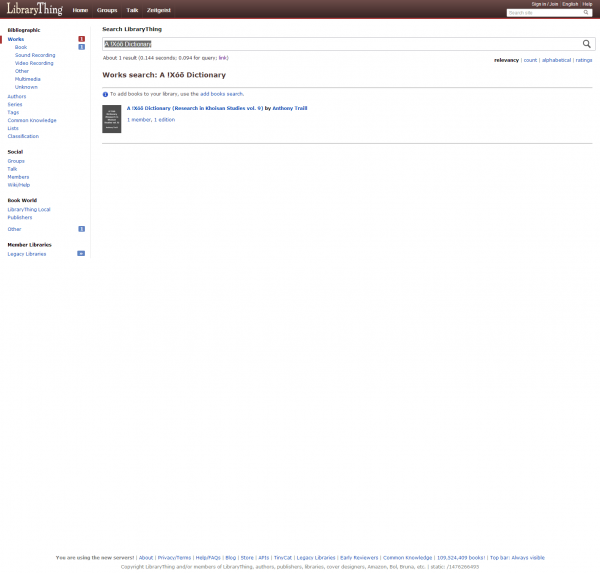Image resolution: width=600 pixels, height=573 pixels.
Task: Open Legacy Libraries in sidebar
Action: [27, 254]
